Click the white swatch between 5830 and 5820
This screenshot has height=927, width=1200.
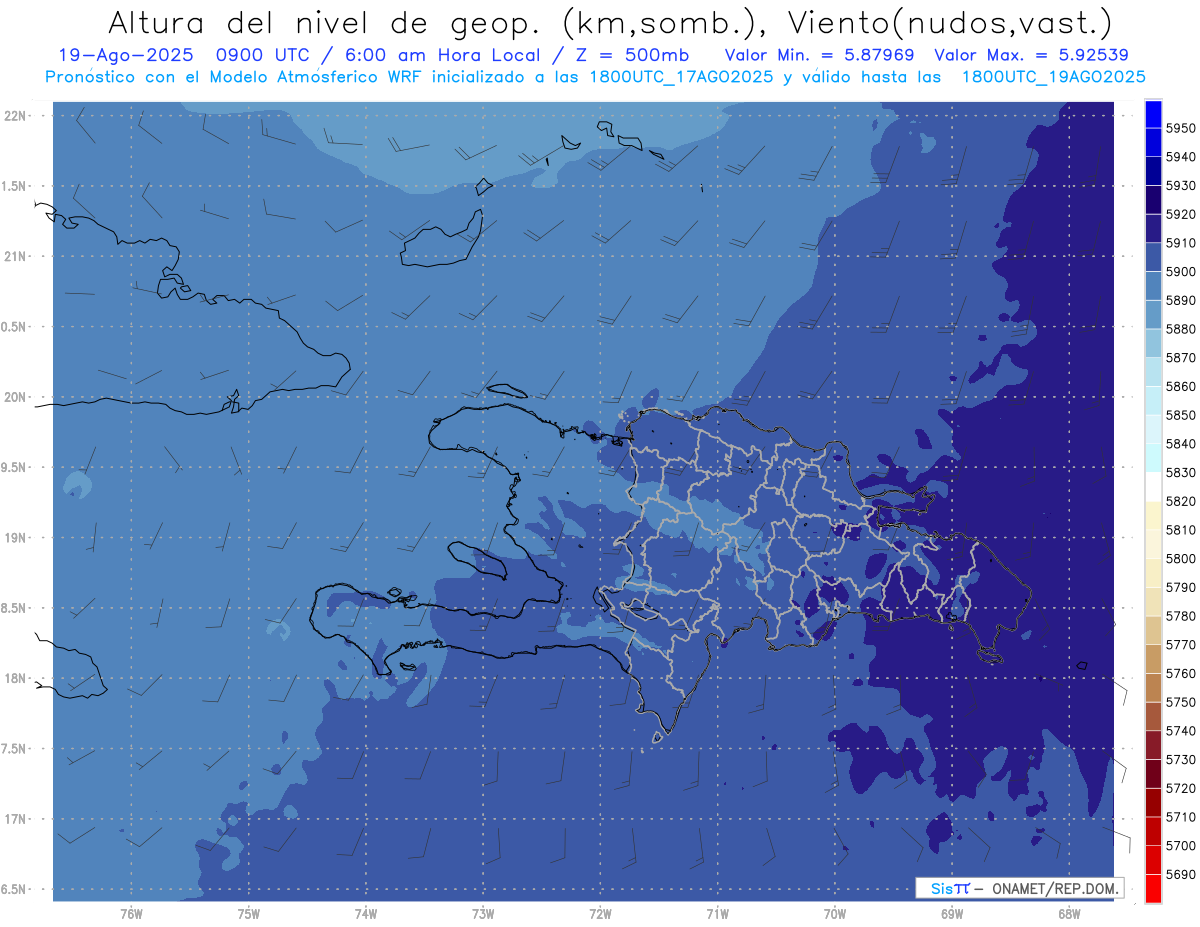click(x=1153, y=486)
